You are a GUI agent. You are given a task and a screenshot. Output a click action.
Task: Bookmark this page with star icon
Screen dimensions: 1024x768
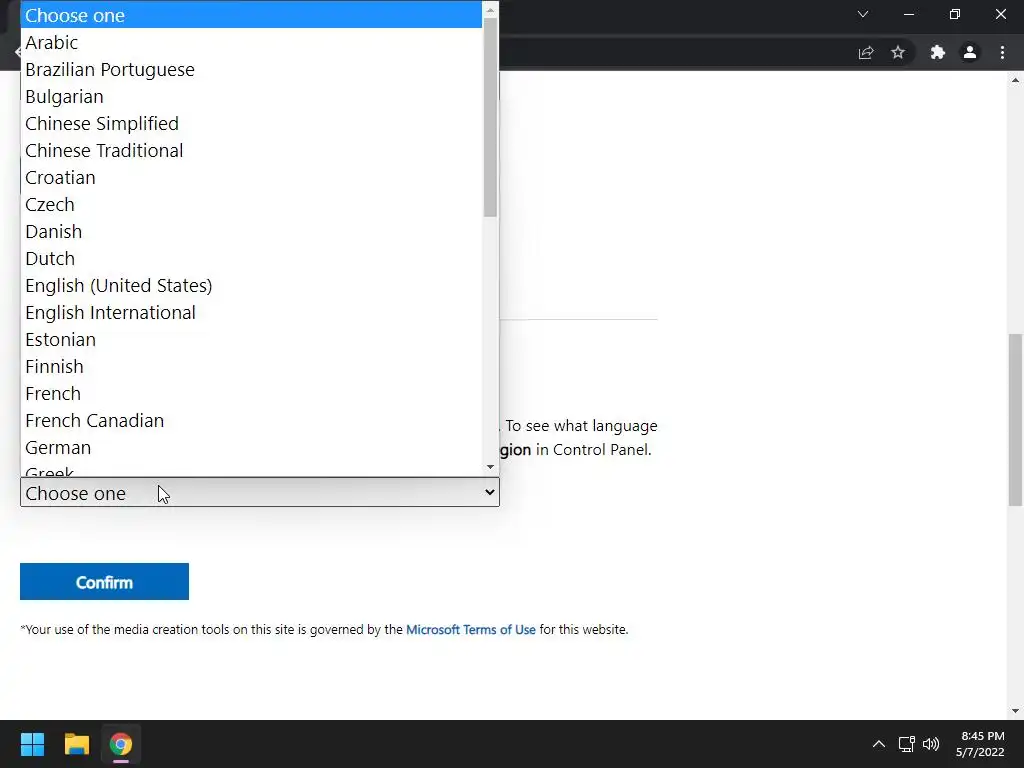point(898,52)
